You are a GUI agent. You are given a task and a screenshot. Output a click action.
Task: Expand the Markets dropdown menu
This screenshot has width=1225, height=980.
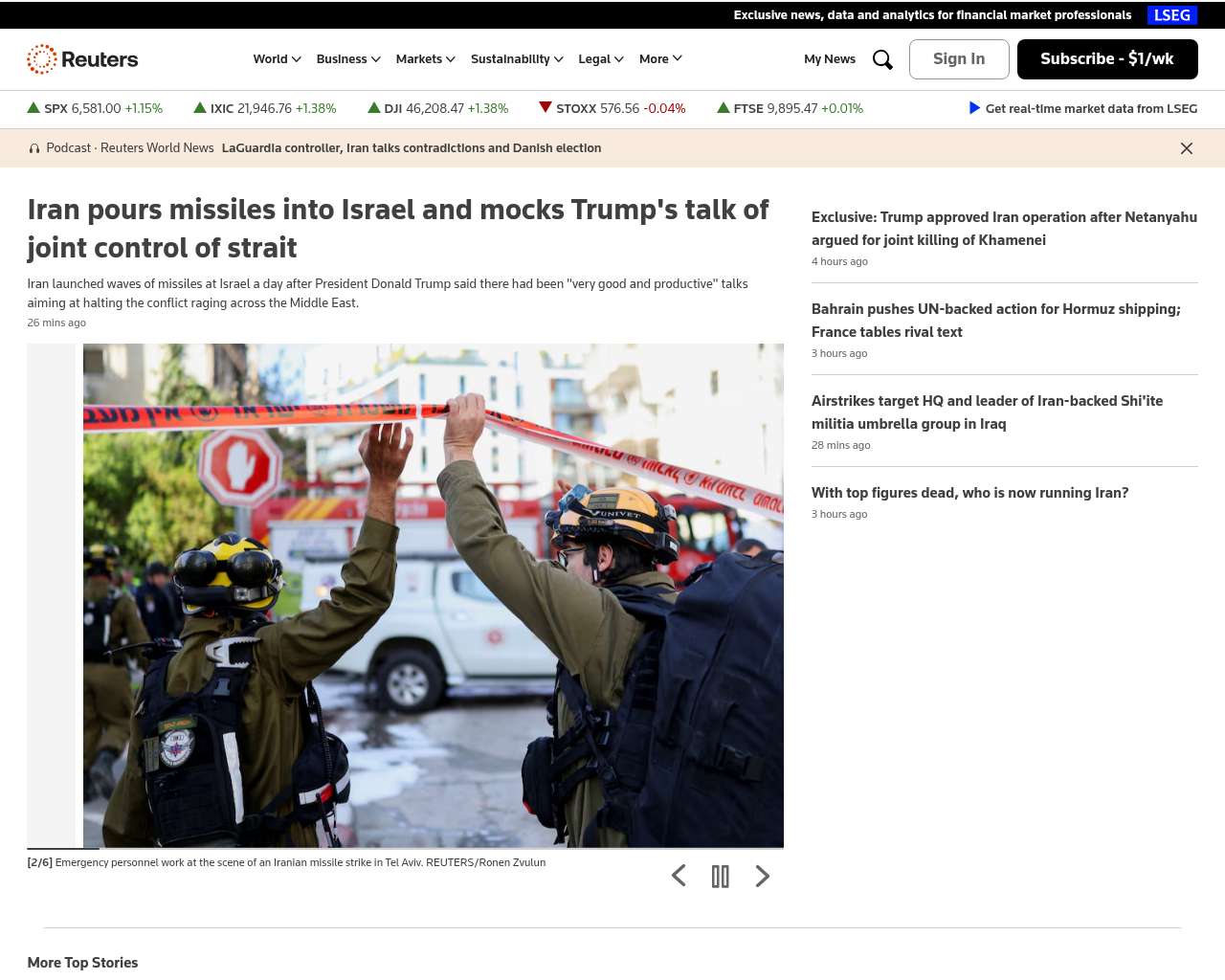(x=425, y=59)
